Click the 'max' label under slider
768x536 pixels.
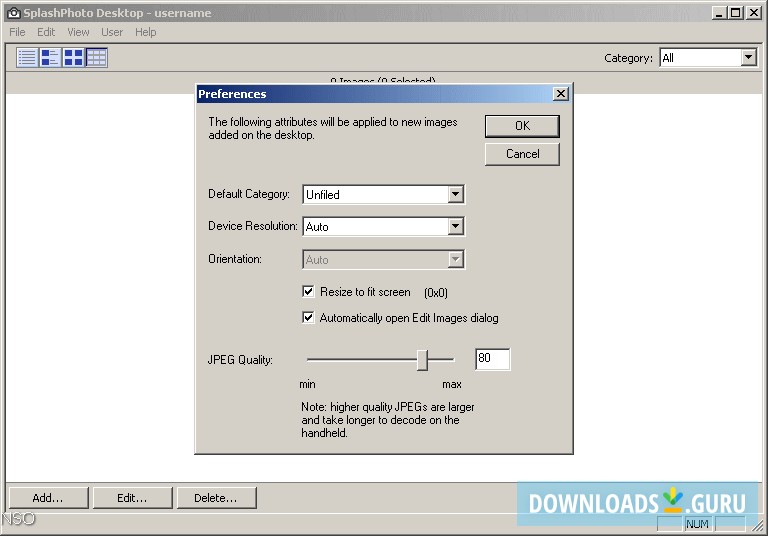tap(452, 384)
